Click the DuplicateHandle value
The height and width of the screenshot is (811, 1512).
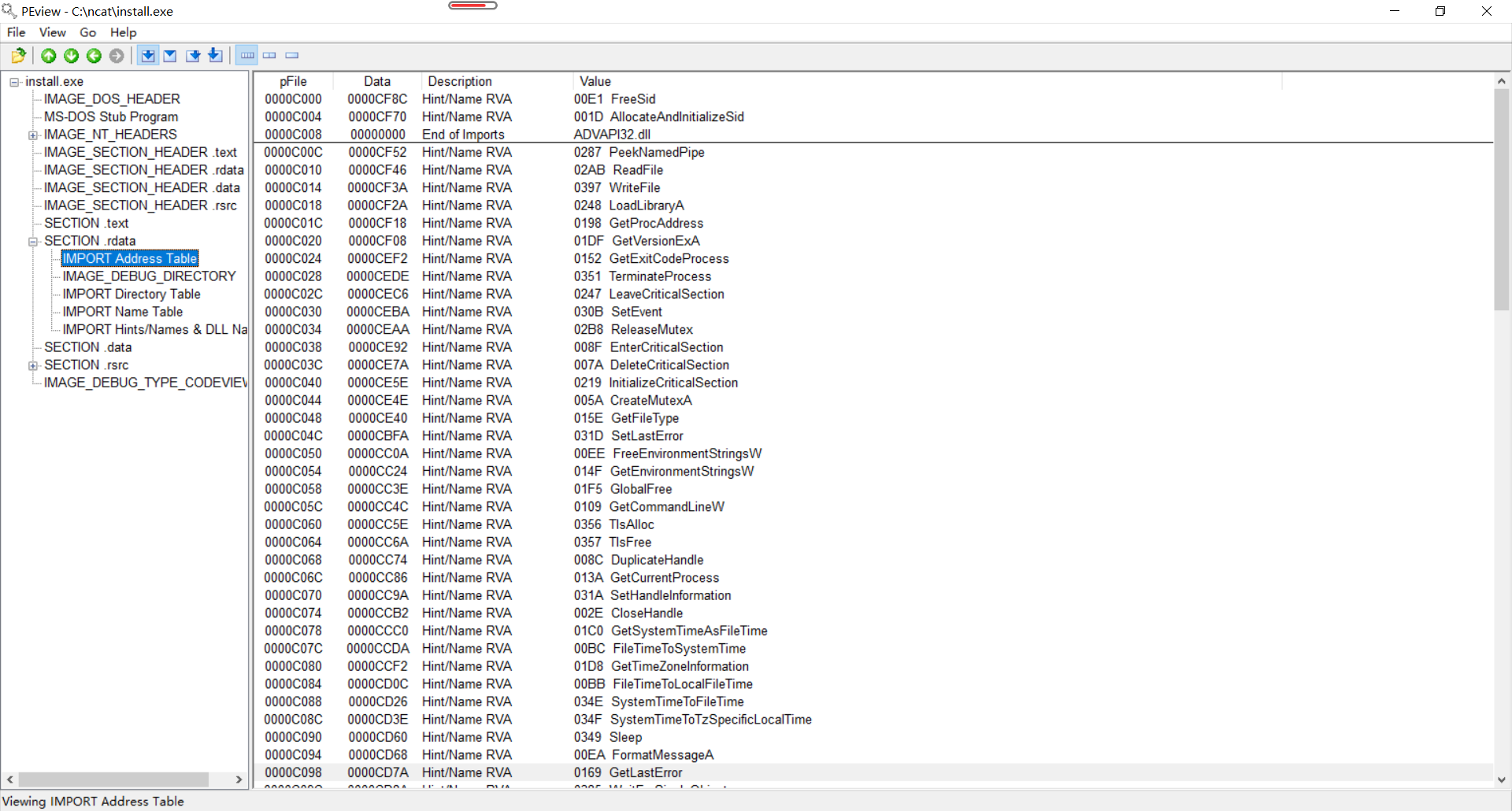(x=638, y=560)
